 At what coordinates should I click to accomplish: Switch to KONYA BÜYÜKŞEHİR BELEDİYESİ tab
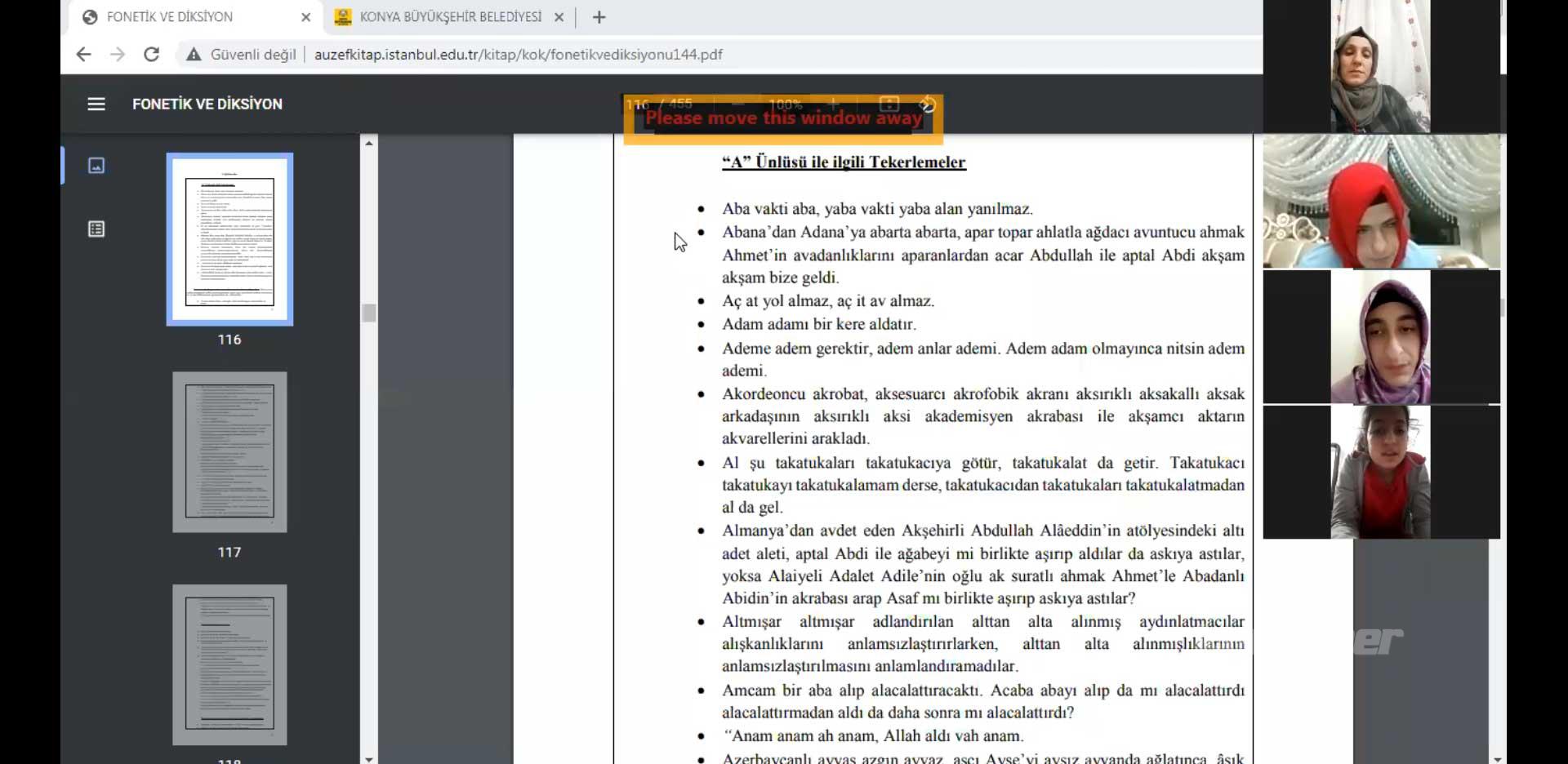(449, 17)
